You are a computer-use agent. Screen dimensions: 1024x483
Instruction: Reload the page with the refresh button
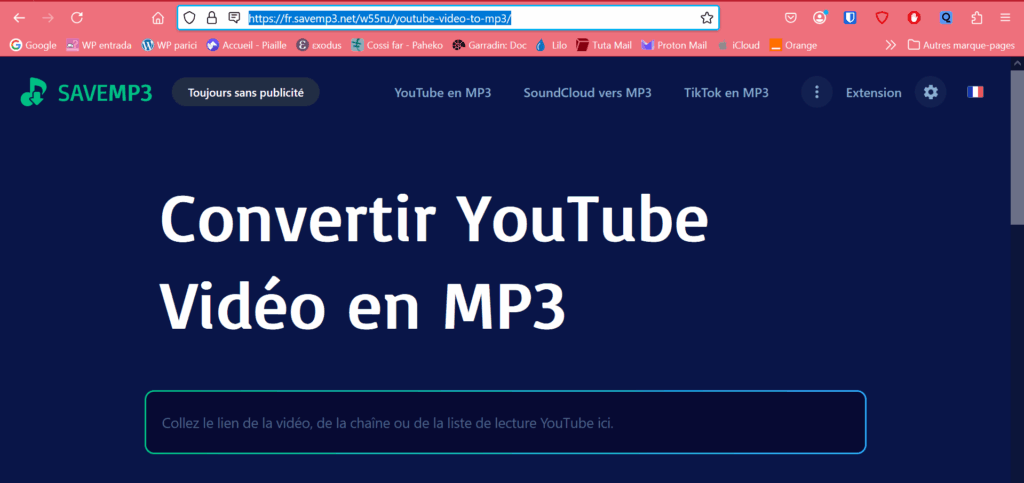(x=77, y=18)
